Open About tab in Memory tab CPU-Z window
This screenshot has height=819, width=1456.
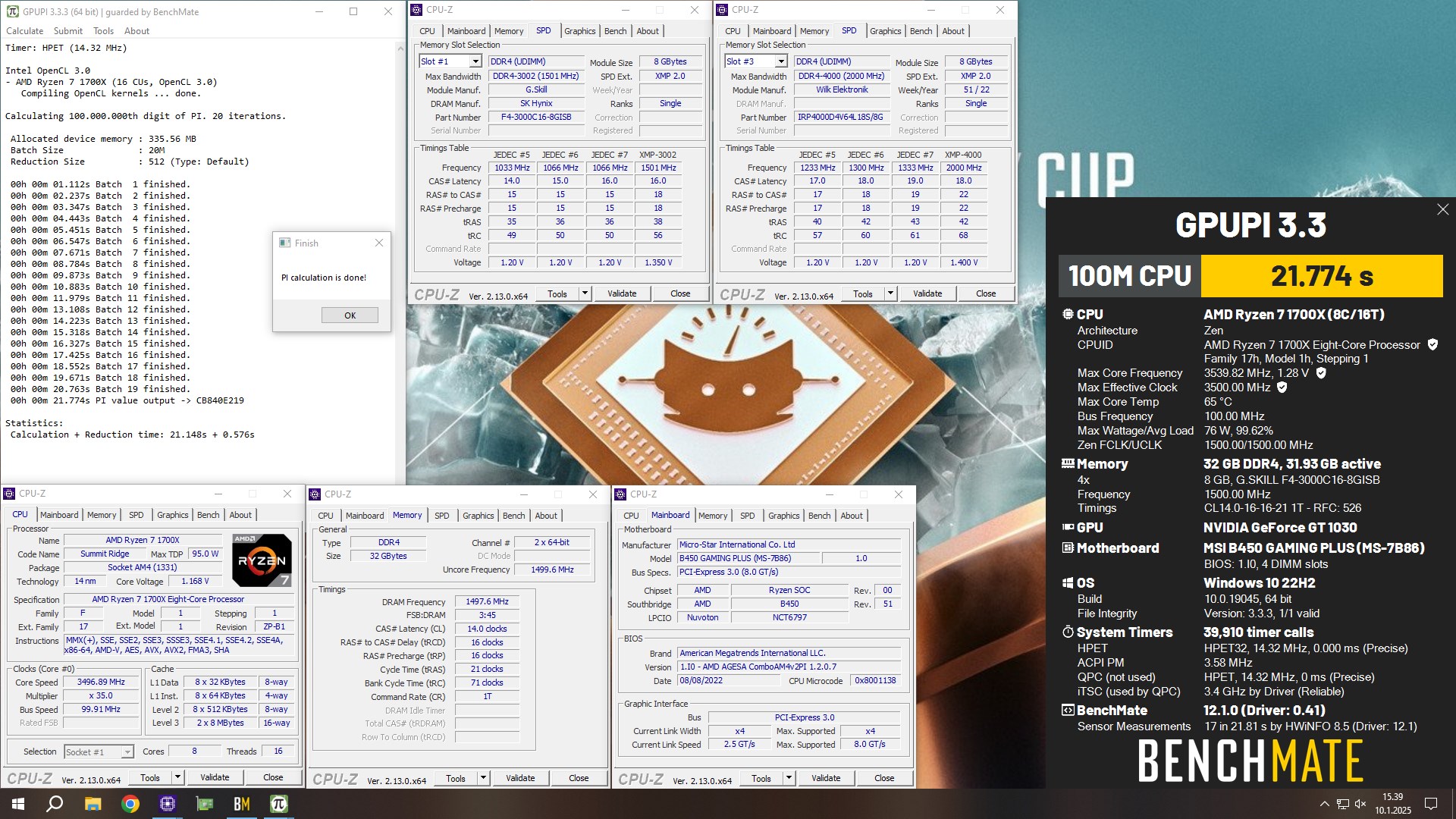point(546,516)
